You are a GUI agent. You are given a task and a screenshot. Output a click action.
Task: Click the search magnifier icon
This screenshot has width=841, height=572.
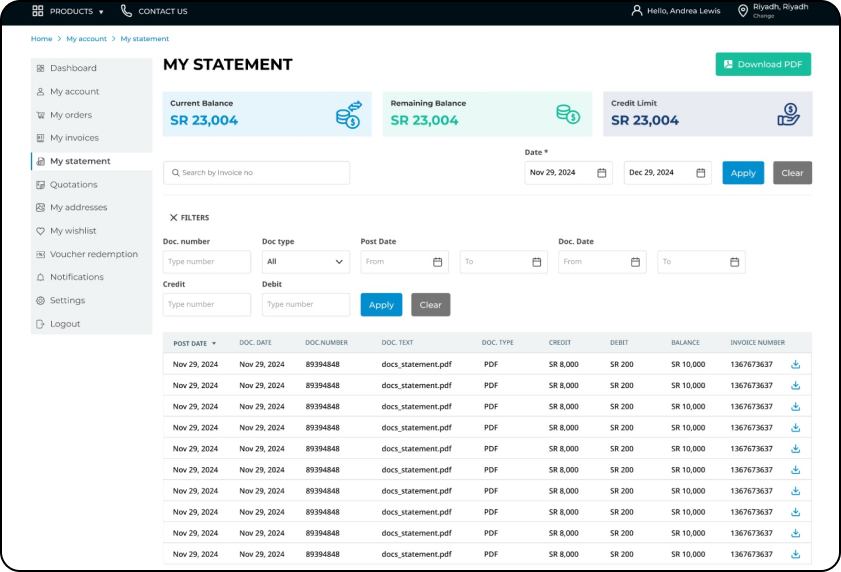175,173
